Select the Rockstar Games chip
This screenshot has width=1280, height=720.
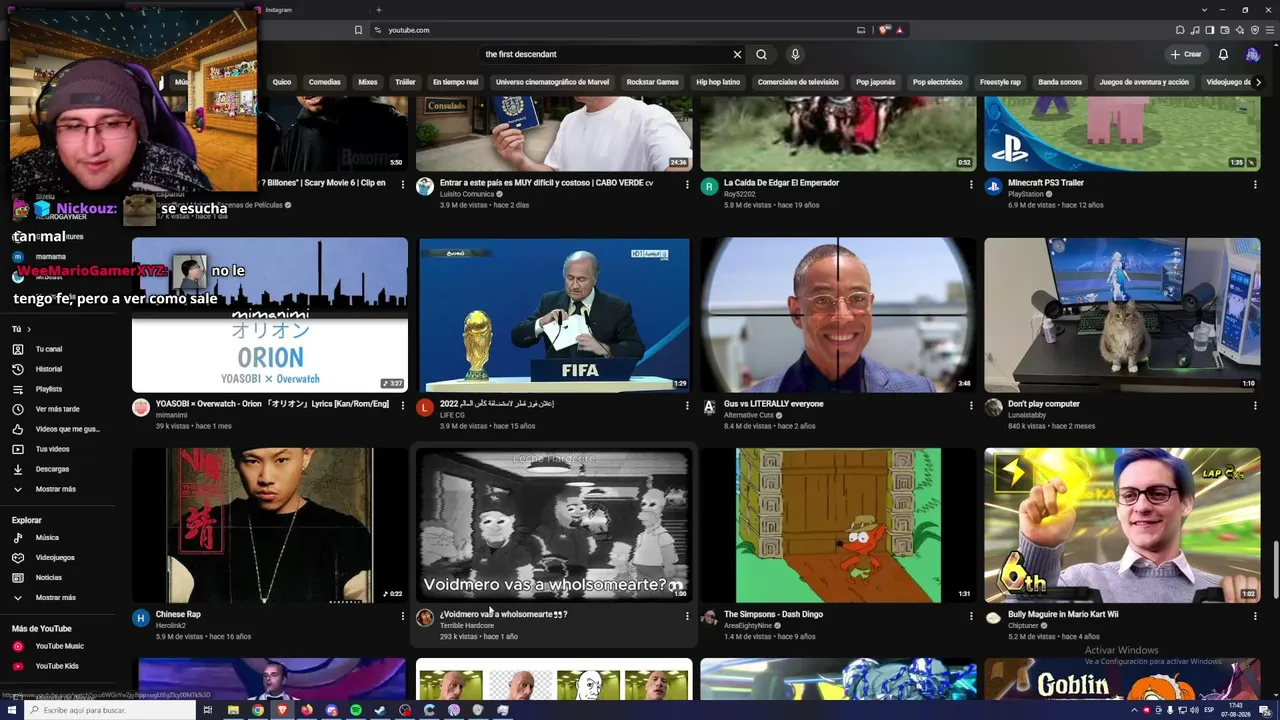tap(652, 82)
